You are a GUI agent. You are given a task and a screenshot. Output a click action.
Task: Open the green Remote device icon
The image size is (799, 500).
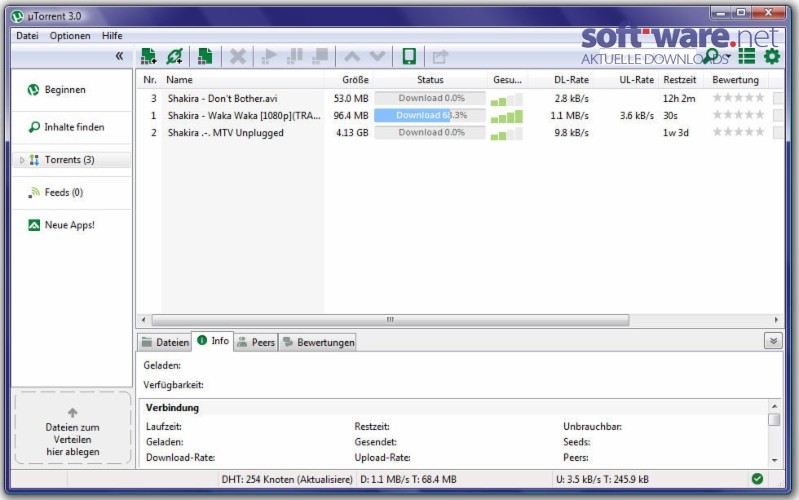pos(409,56)
